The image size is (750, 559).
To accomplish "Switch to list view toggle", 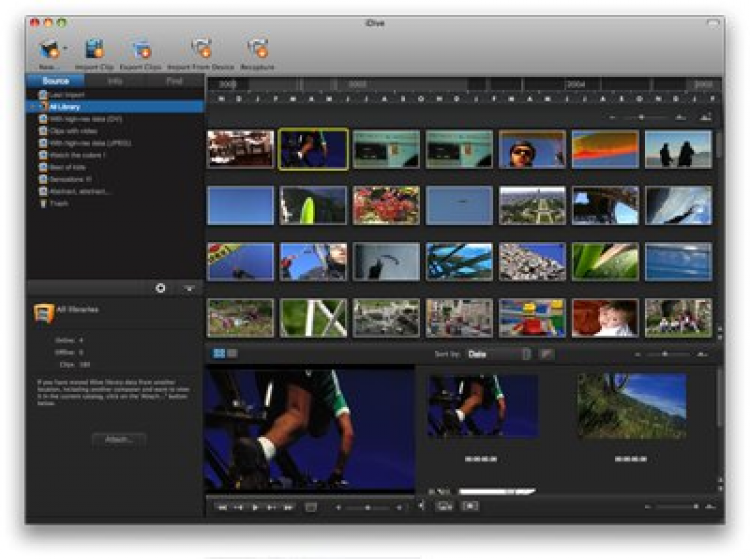I will 232,353.
